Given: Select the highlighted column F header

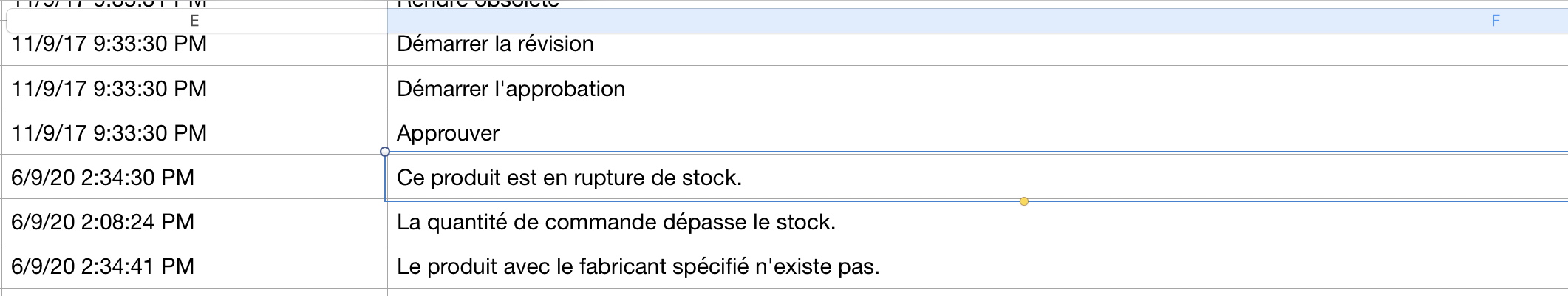Looking at the screenshot, I should pyautogui.click(x=978, y=21).
